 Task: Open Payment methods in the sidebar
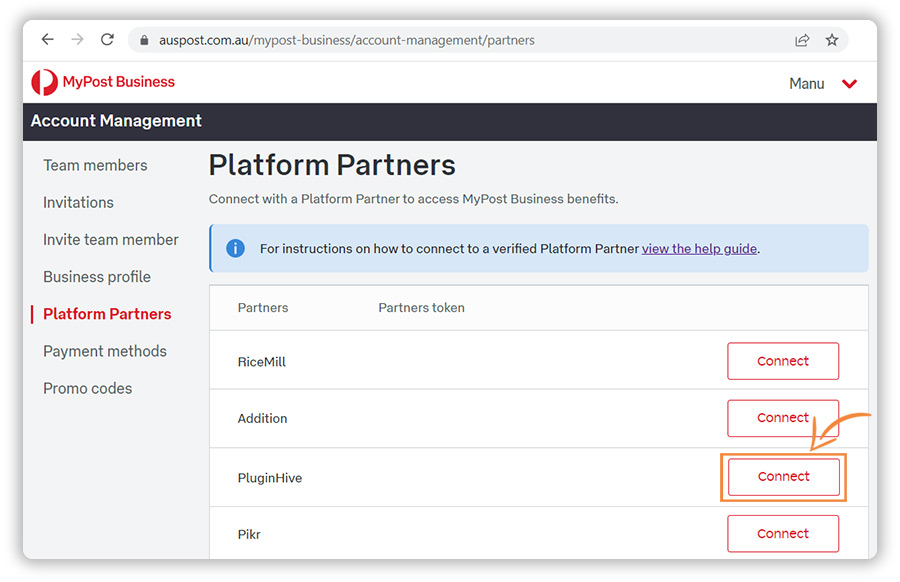(105, 351)
